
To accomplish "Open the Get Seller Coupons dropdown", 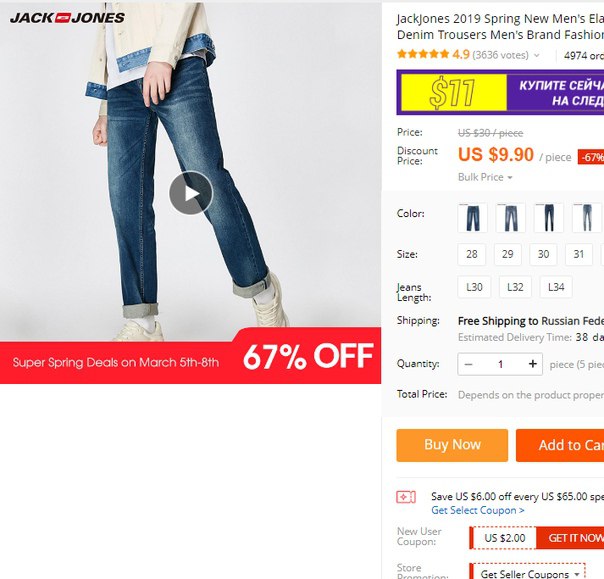I will 530,574.
